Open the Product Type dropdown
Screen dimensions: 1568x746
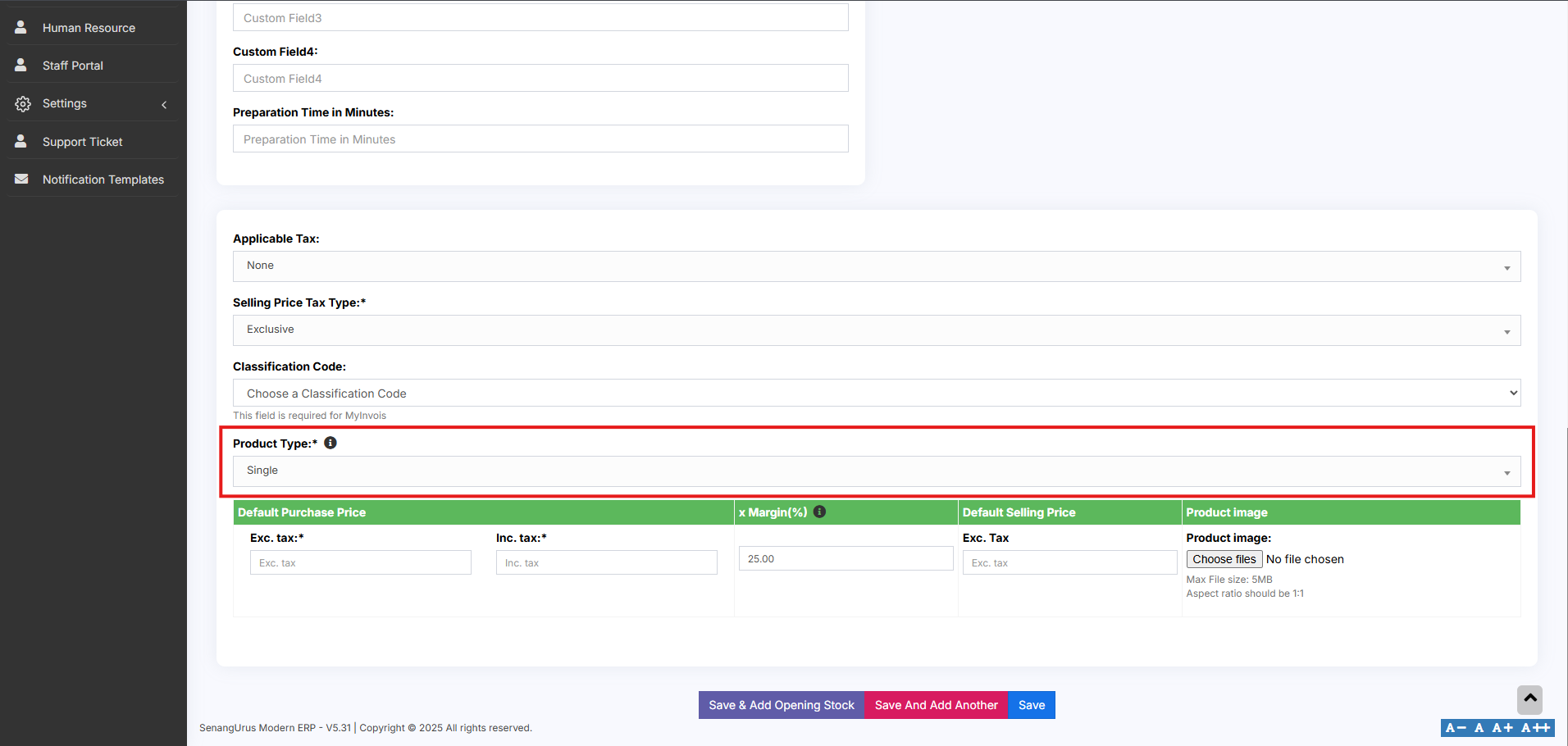pyautogui.click(x=876, y=471)
